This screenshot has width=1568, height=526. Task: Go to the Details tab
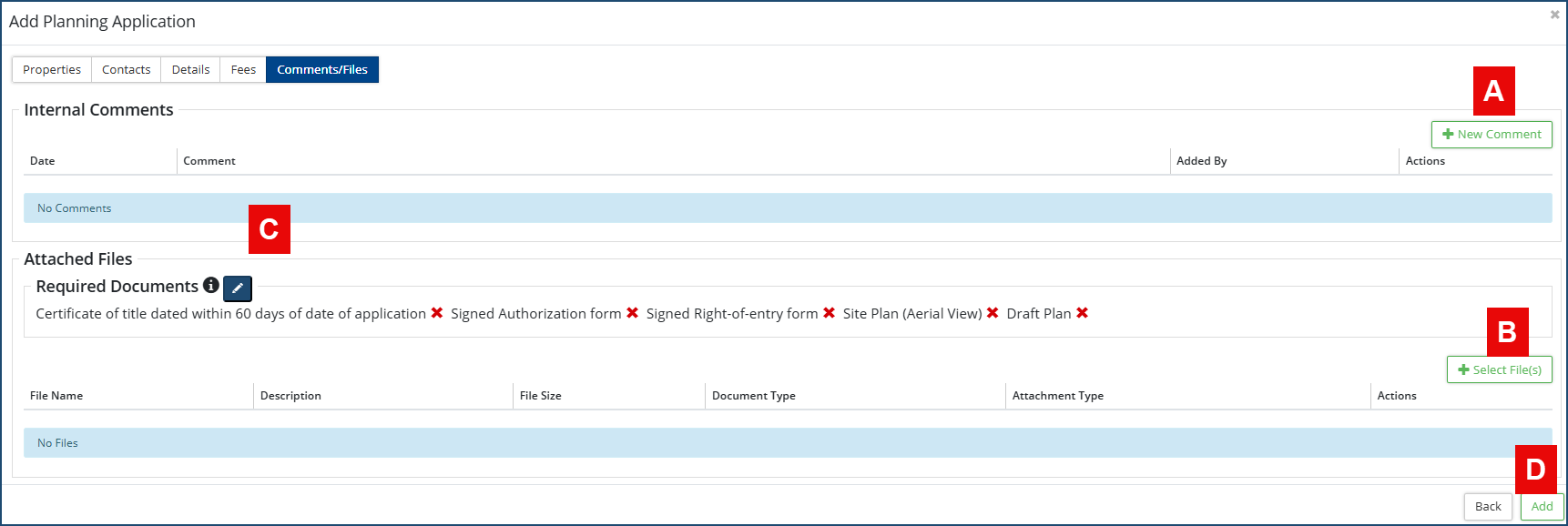pyautogui.click(x=190, y=70)
